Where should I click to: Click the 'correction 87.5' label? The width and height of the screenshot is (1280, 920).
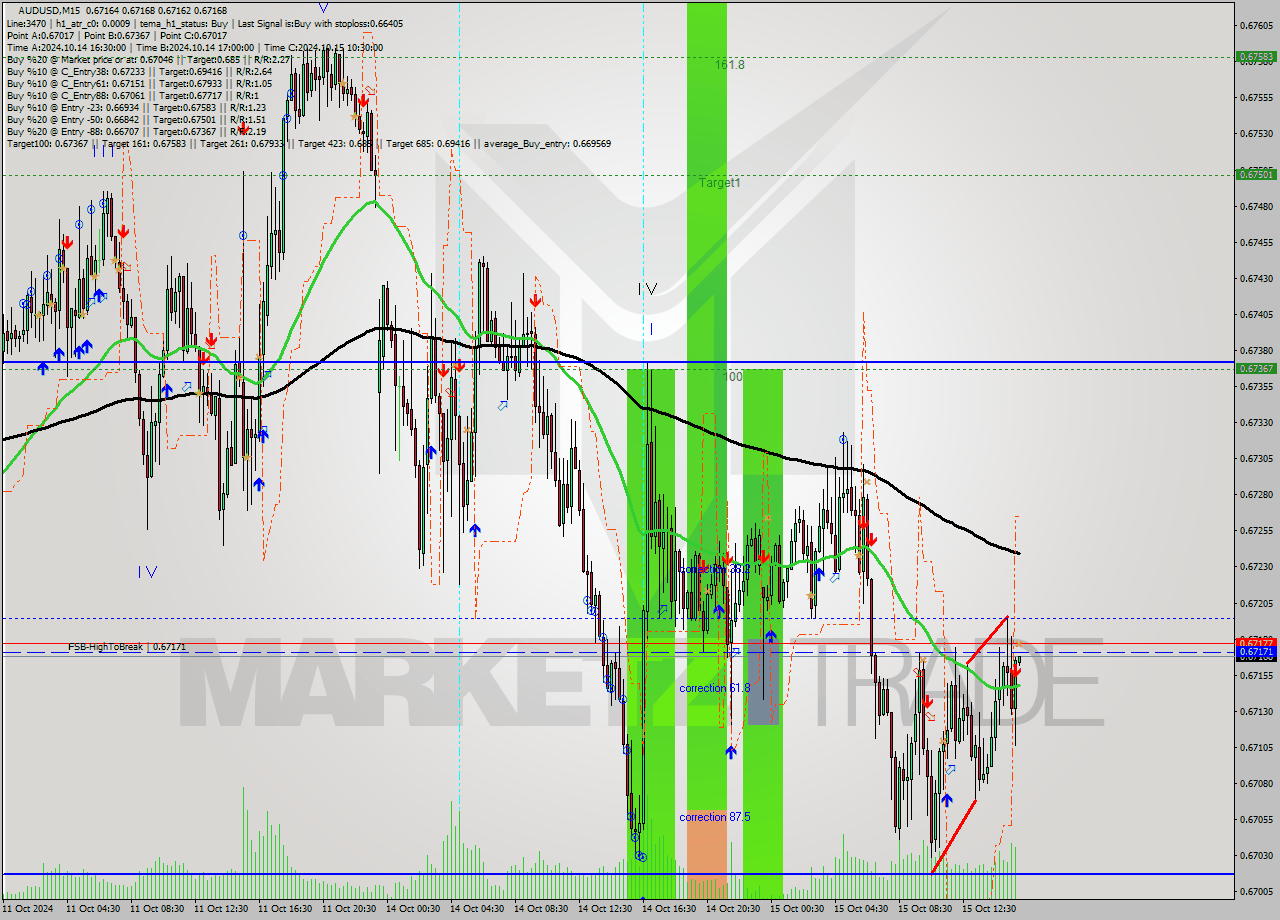[x=715, y=817]
